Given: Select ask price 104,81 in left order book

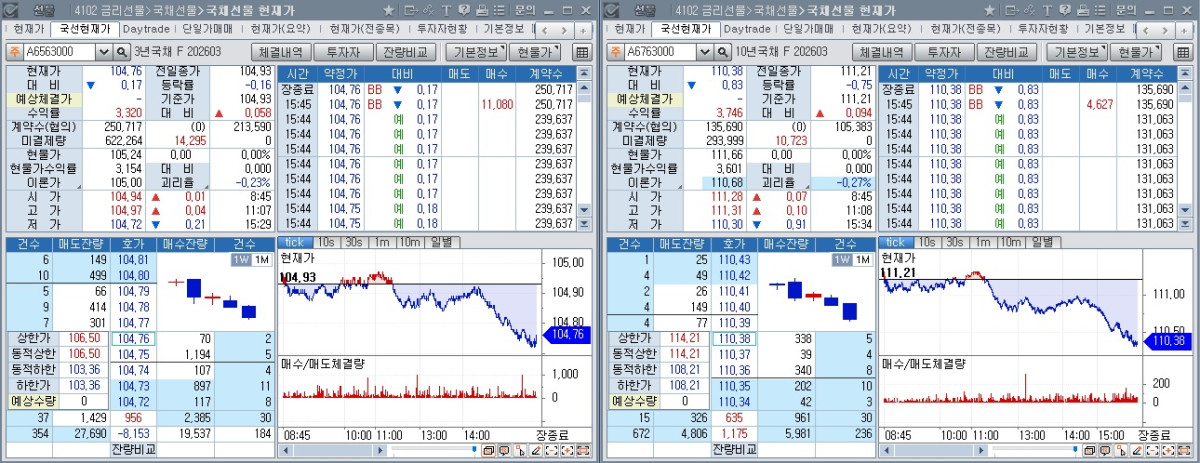Looking at the screenshot, I should 133,260.
